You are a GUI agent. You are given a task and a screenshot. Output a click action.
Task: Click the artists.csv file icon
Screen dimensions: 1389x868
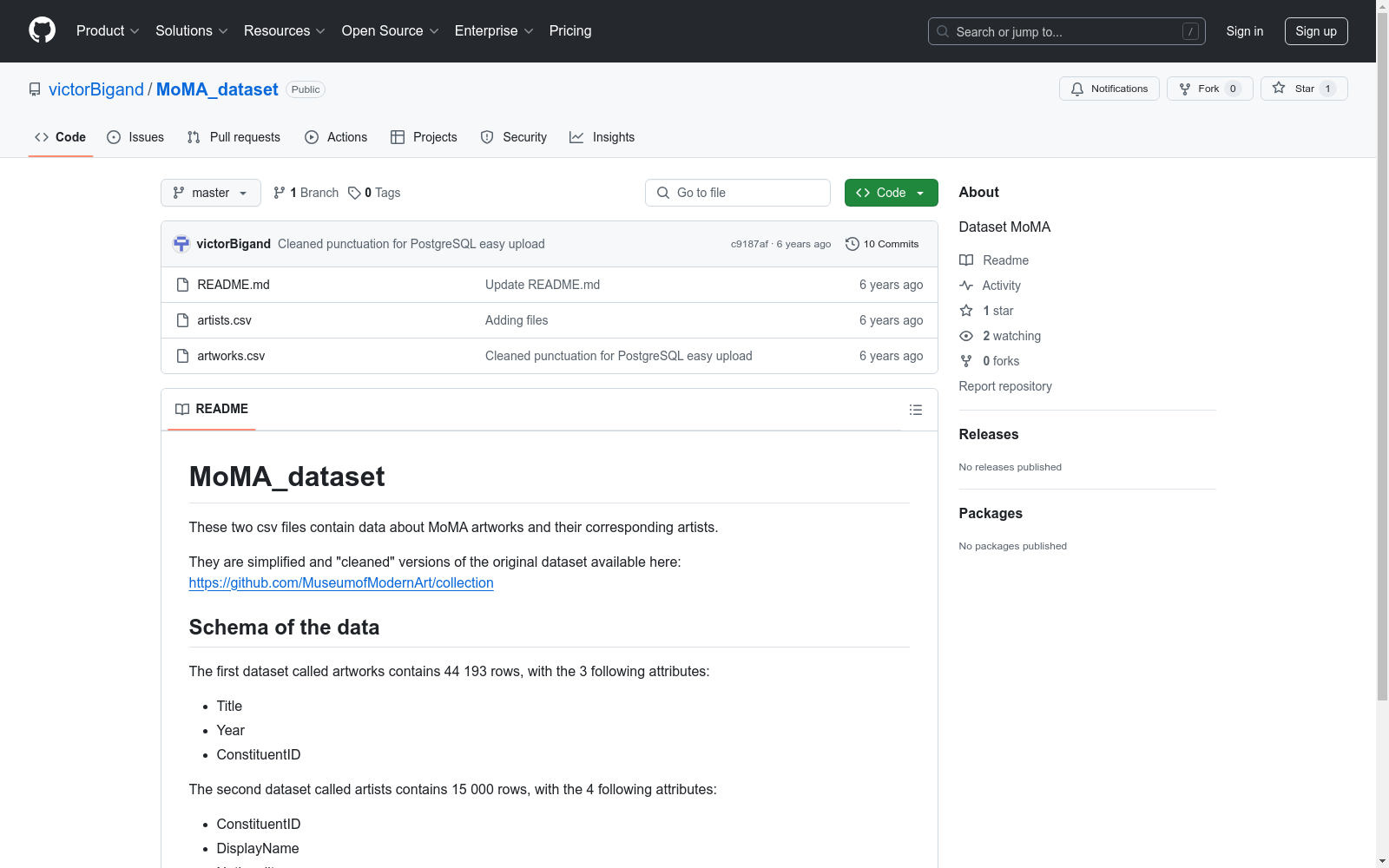[182, 320]
